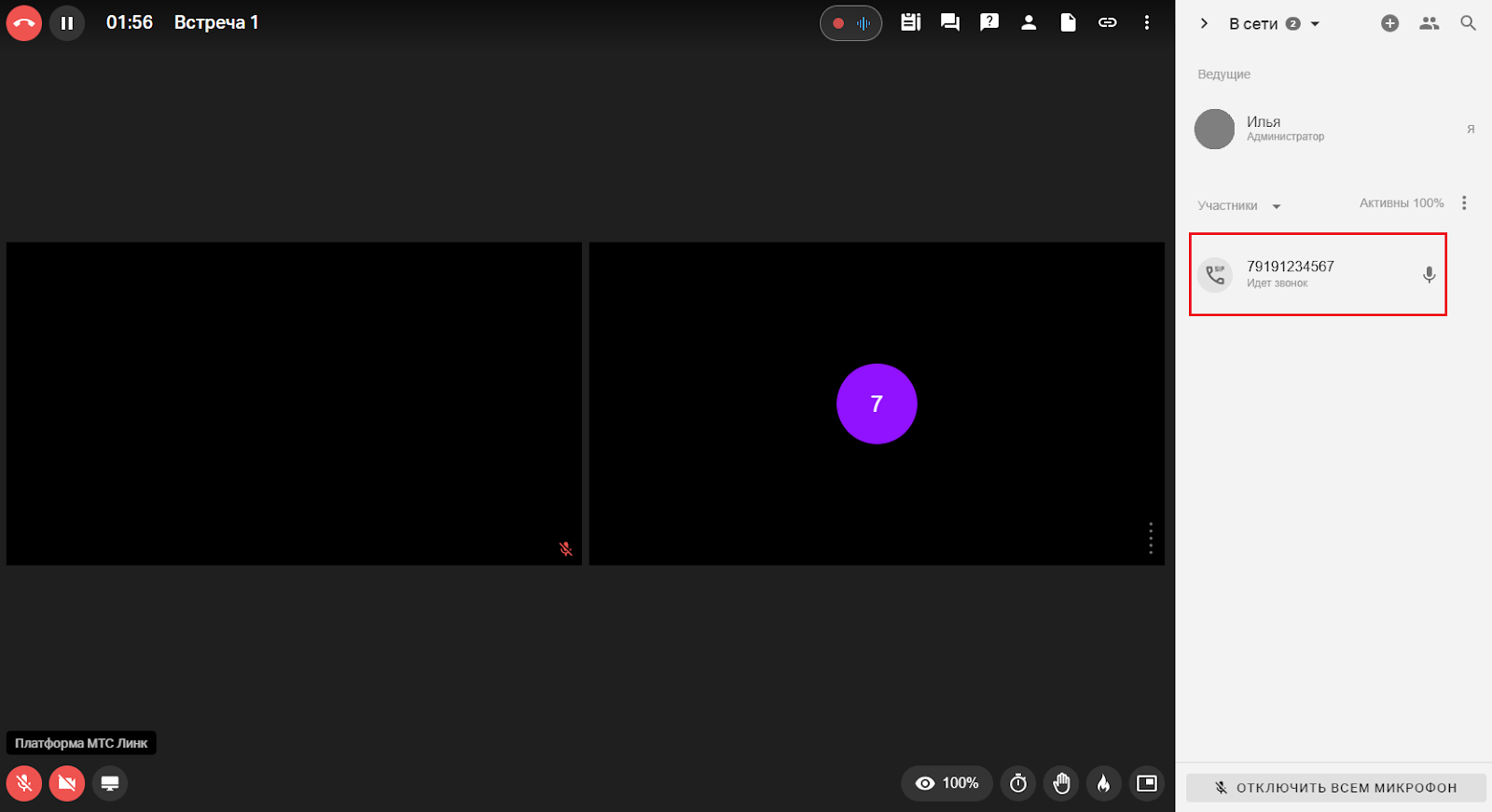This screenshot has width=1492, height=812.
Task: Collapse the side panel with the chevron
Action: coord(1204,23)
